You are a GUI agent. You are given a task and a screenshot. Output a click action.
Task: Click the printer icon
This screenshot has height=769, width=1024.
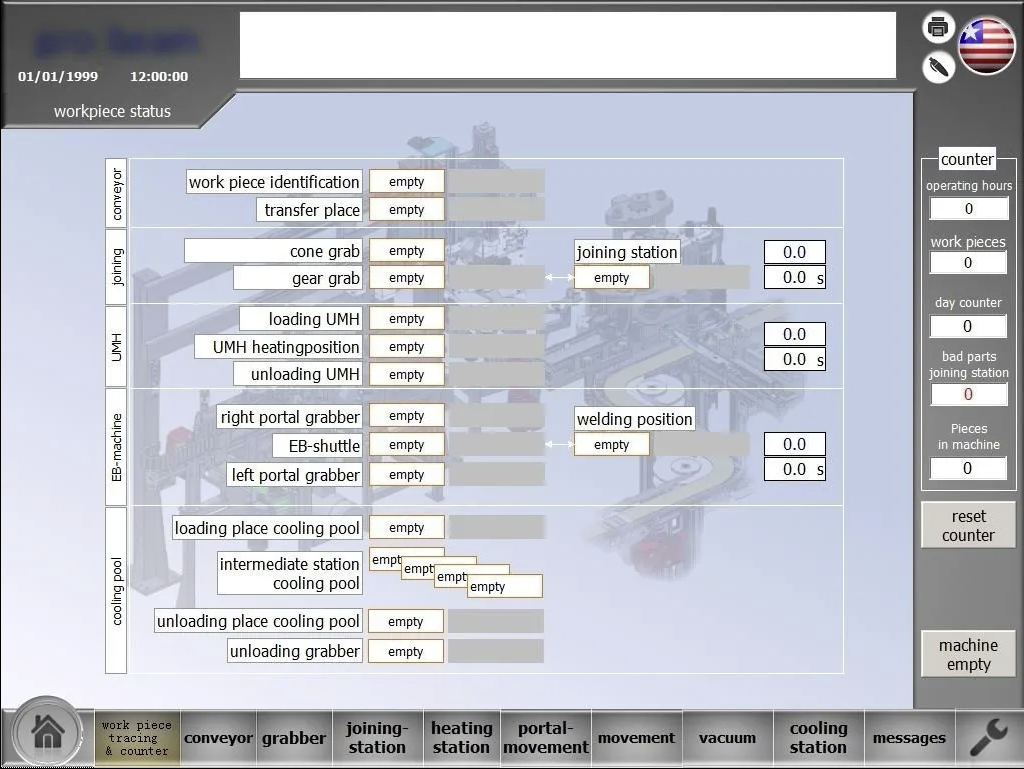[938, 28]
